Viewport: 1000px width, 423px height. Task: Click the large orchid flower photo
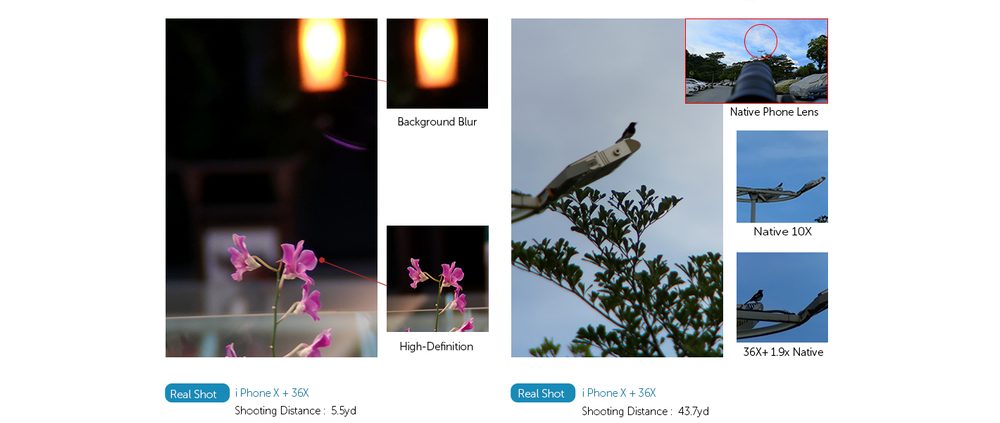271,188
